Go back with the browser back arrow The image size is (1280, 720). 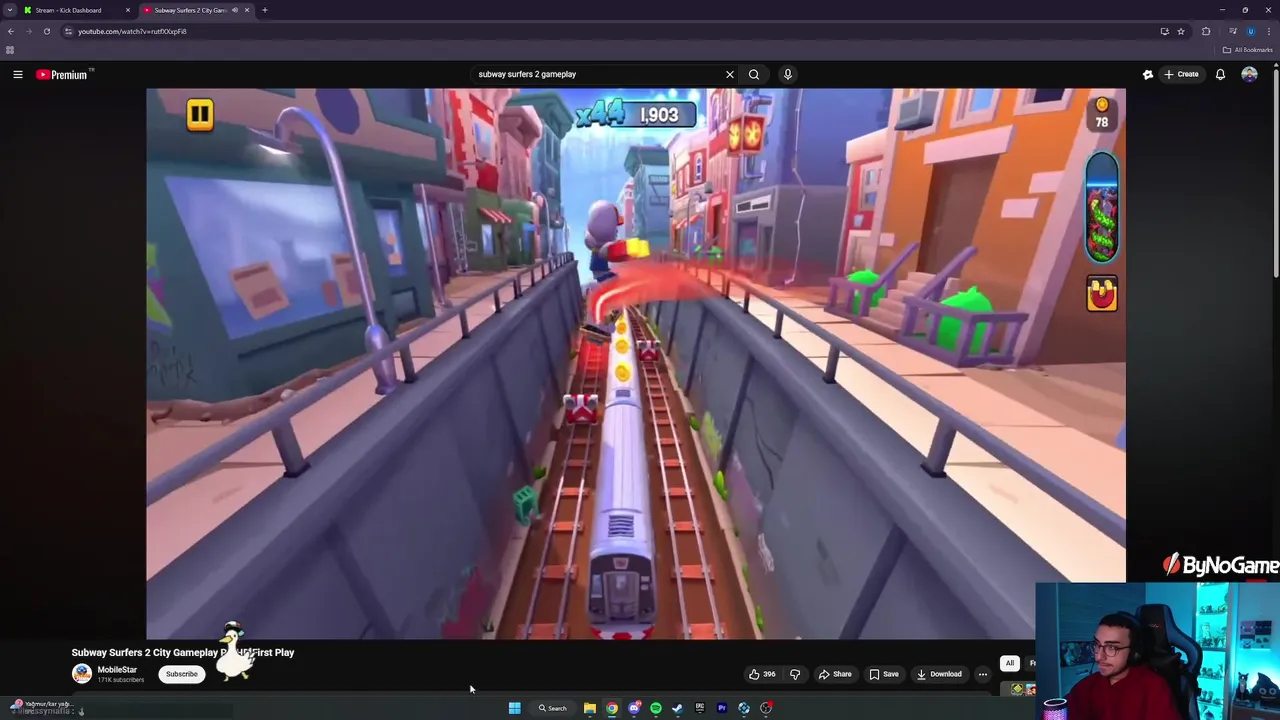click(x=11, y=31)
